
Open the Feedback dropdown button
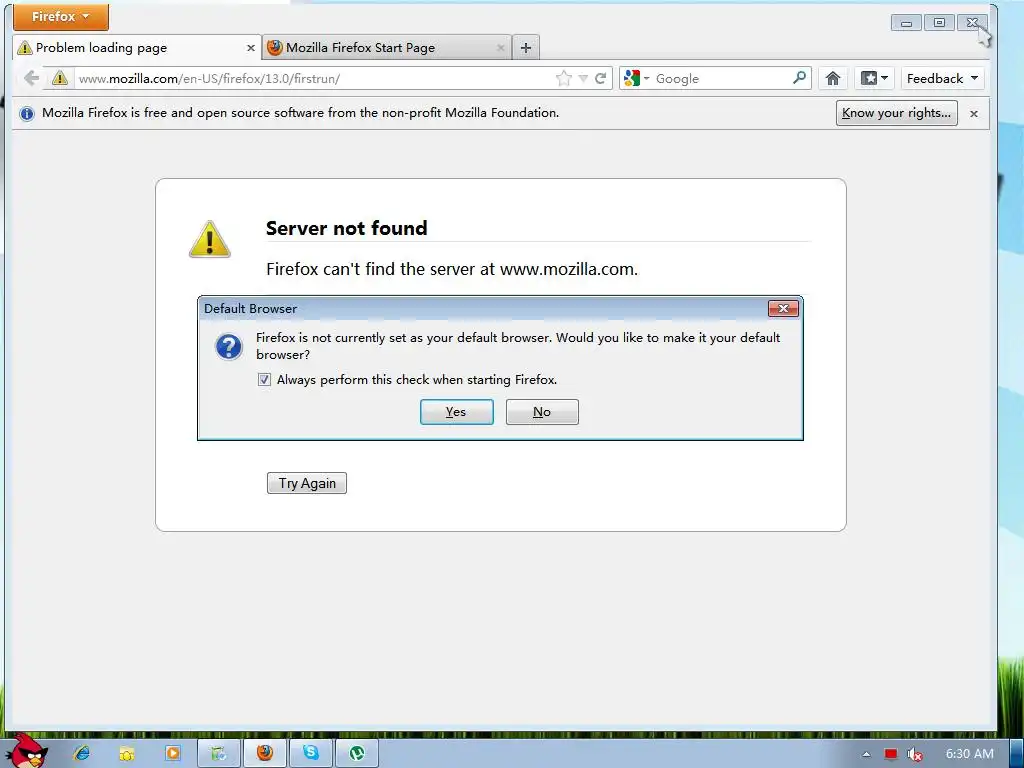click(x=942, y=78)
